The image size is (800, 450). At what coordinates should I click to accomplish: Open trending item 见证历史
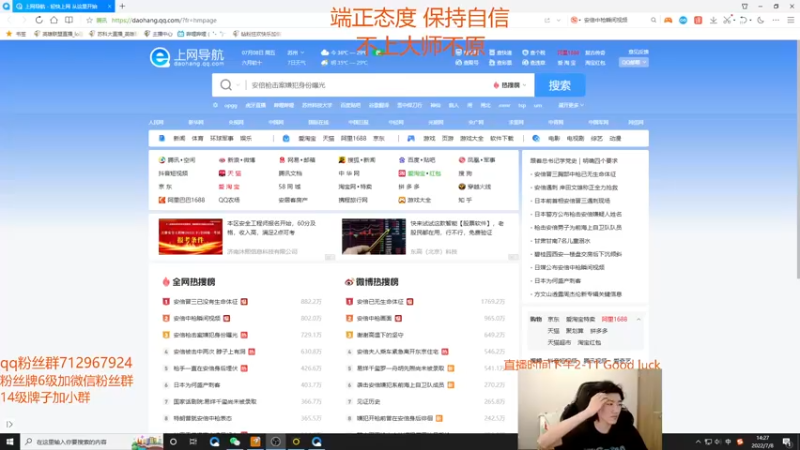coord(368,402)
